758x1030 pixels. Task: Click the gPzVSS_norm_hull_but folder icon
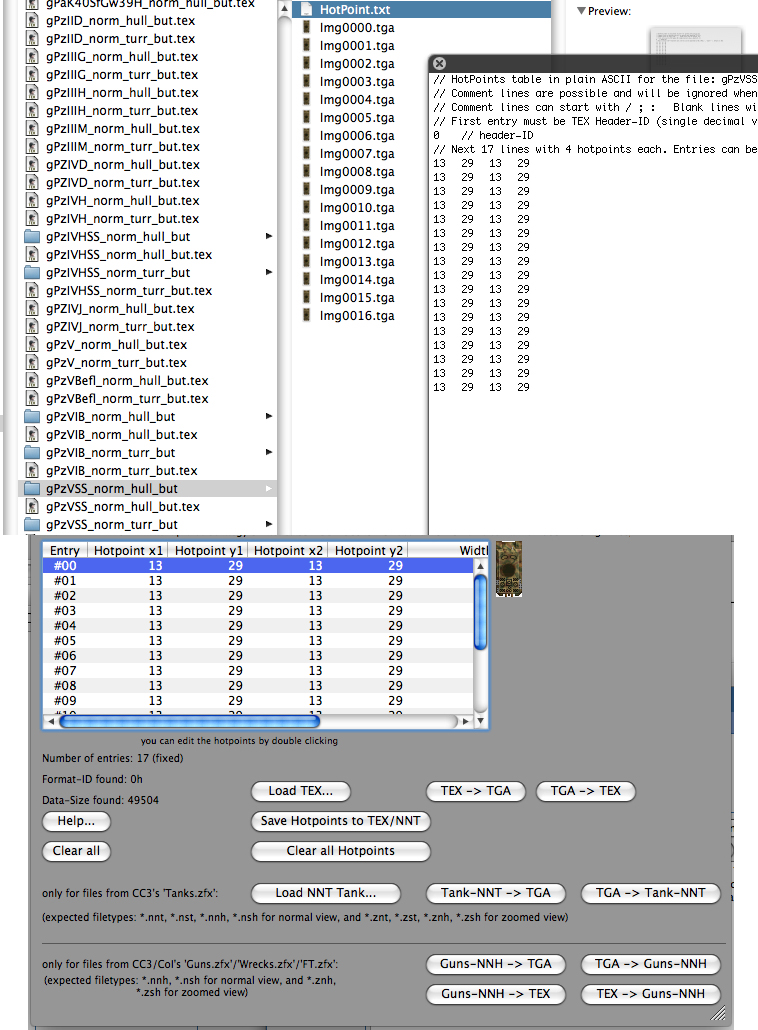32,489
